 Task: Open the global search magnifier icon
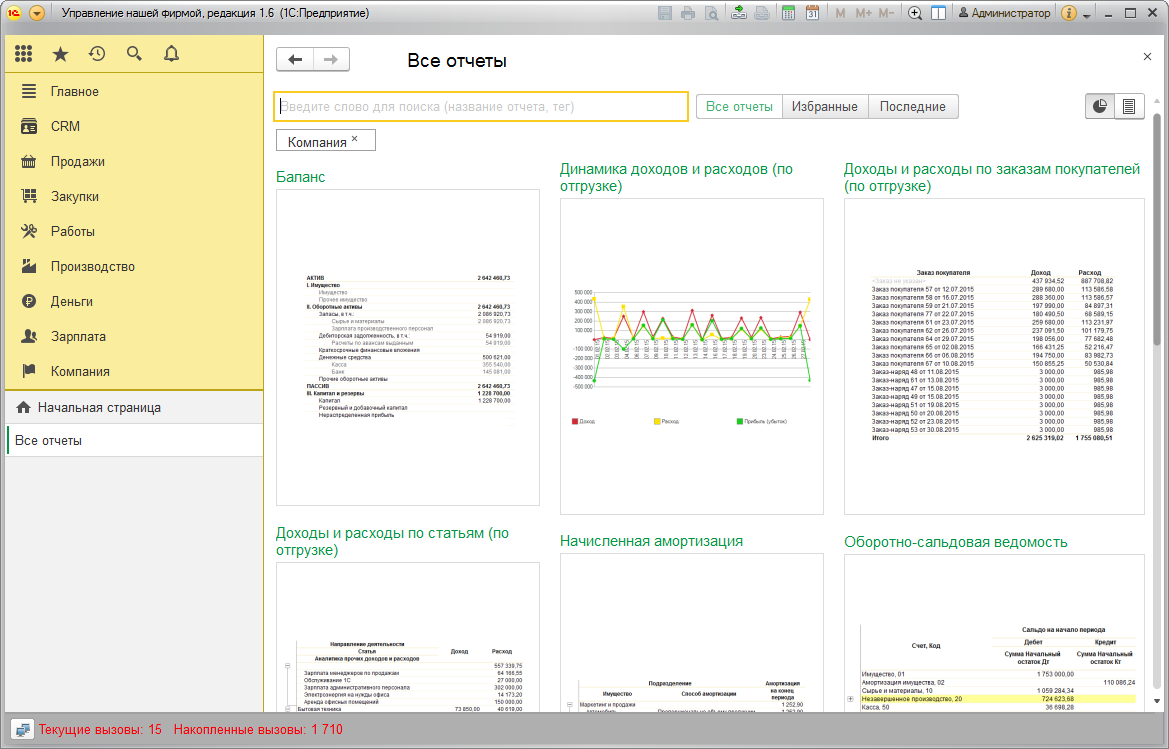click(134, 54)
